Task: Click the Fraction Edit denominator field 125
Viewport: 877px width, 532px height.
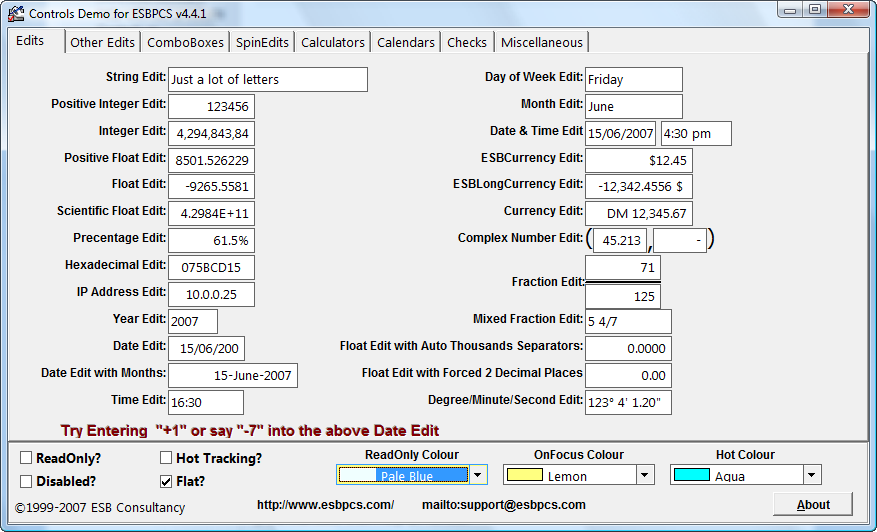Action: pyautogui.click(x=623, y=296)
